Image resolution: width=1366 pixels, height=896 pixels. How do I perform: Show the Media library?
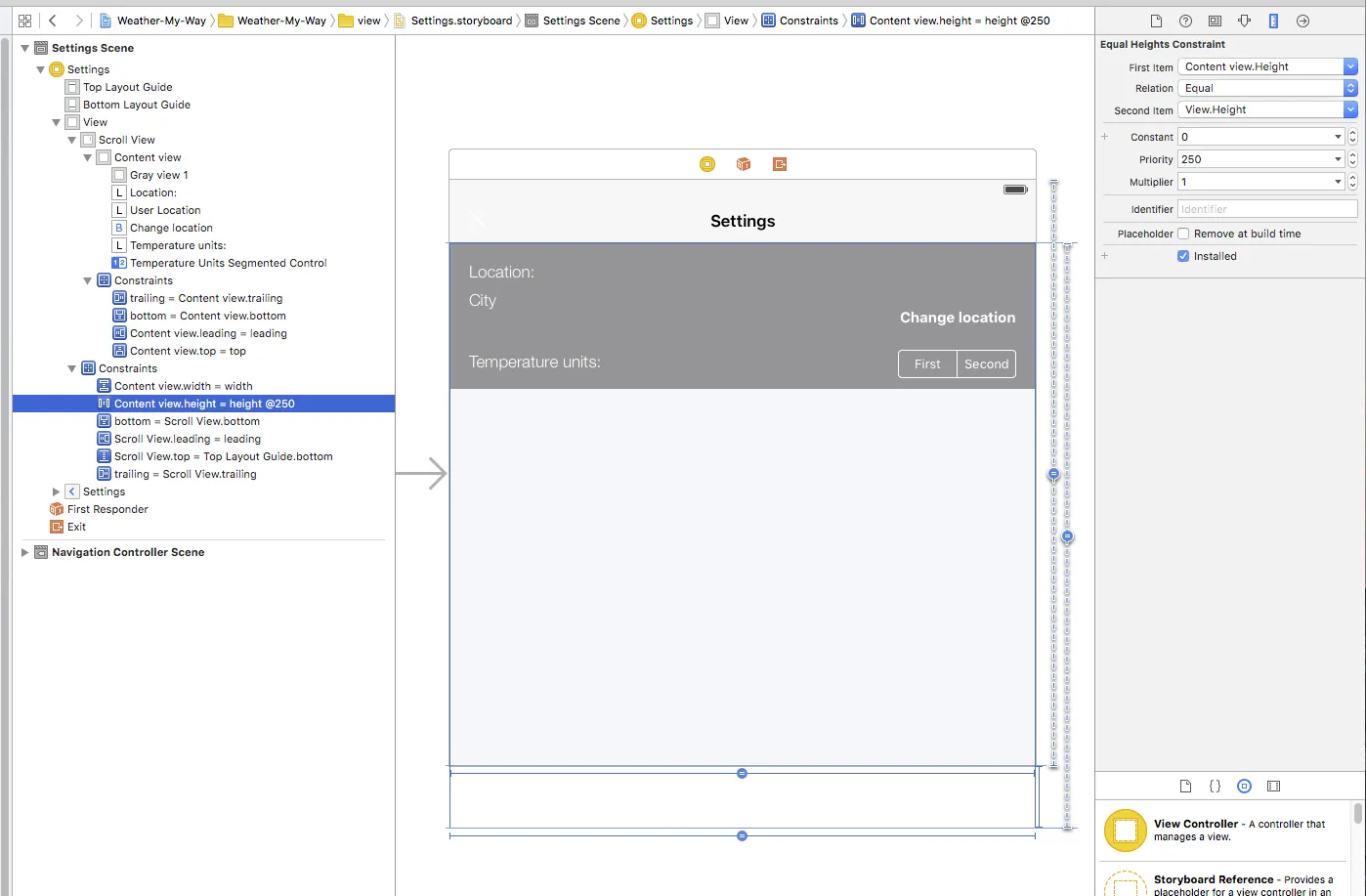[1273, 786]
